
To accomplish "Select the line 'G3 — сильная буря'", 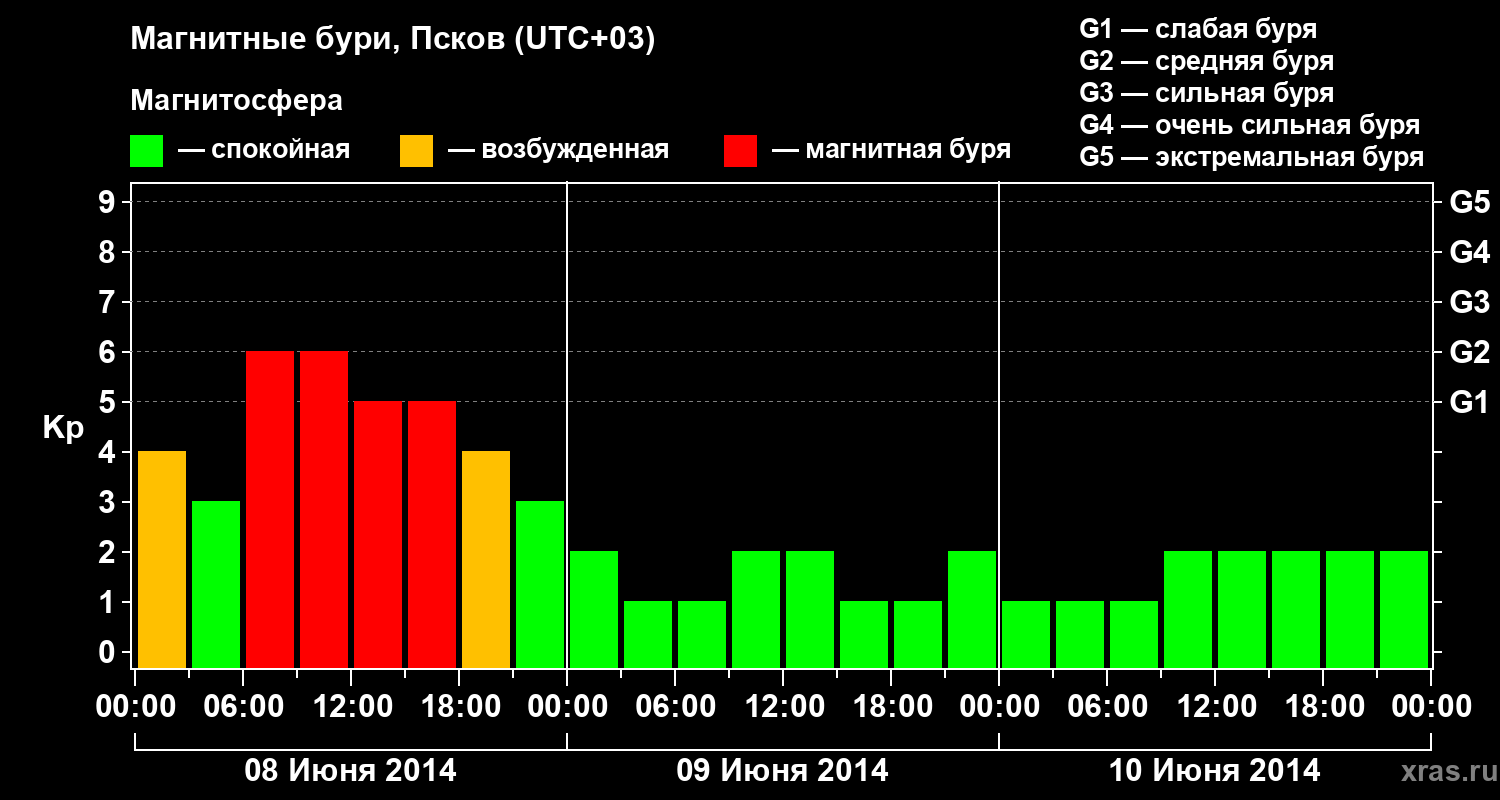I will [1207, 93].
